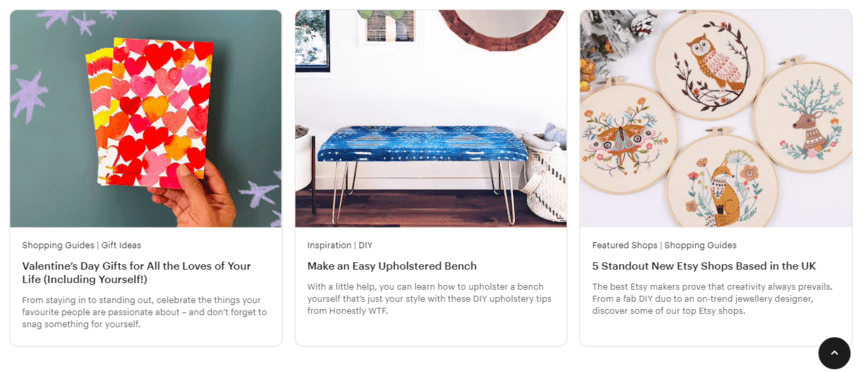Click the scroll-to-top arrow button
The height and width of the screenshot is (372, 864).
point(834,353)
